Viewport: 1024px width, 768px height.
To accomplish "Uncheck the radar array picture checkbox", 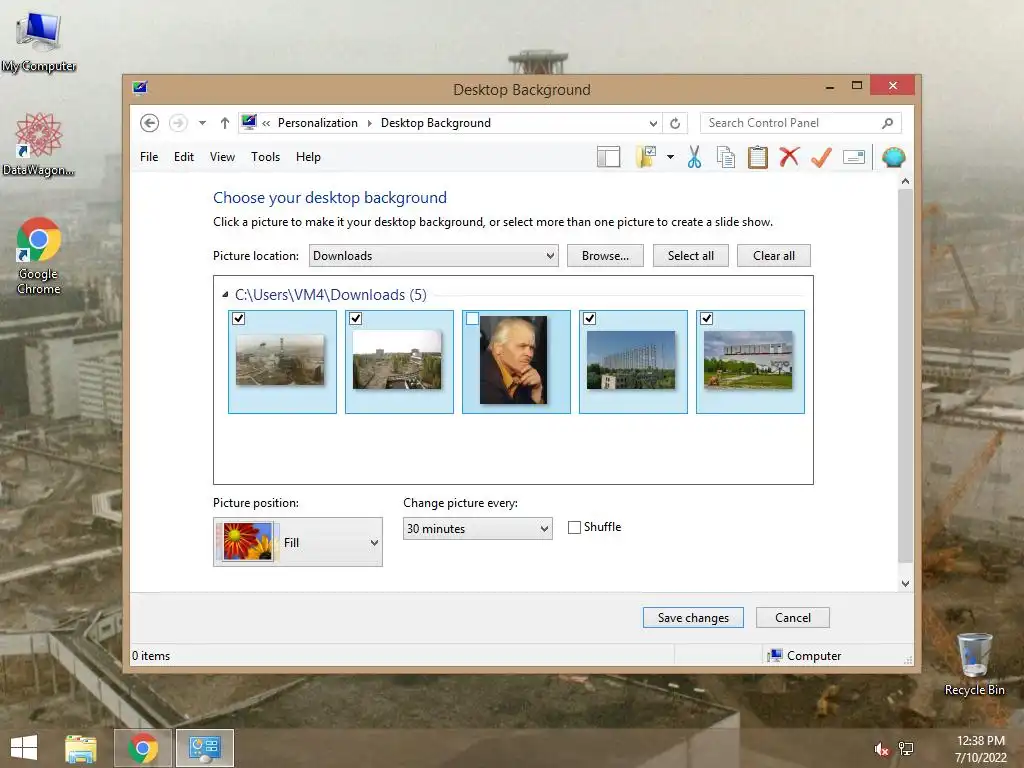I will point(589,319).
